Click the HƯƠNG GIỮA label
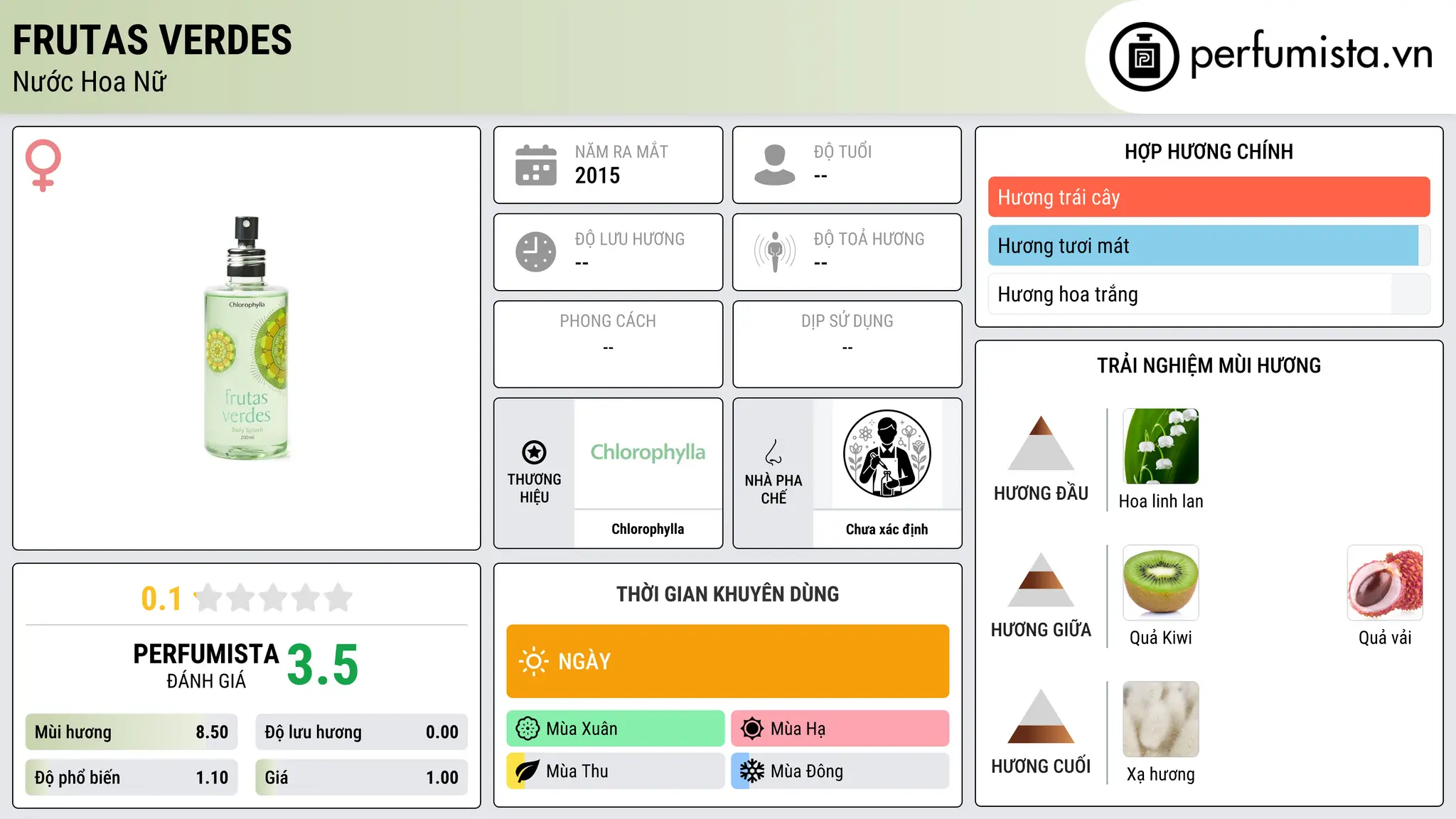This screenshot has width=1456, height=819. (1041, 630)
